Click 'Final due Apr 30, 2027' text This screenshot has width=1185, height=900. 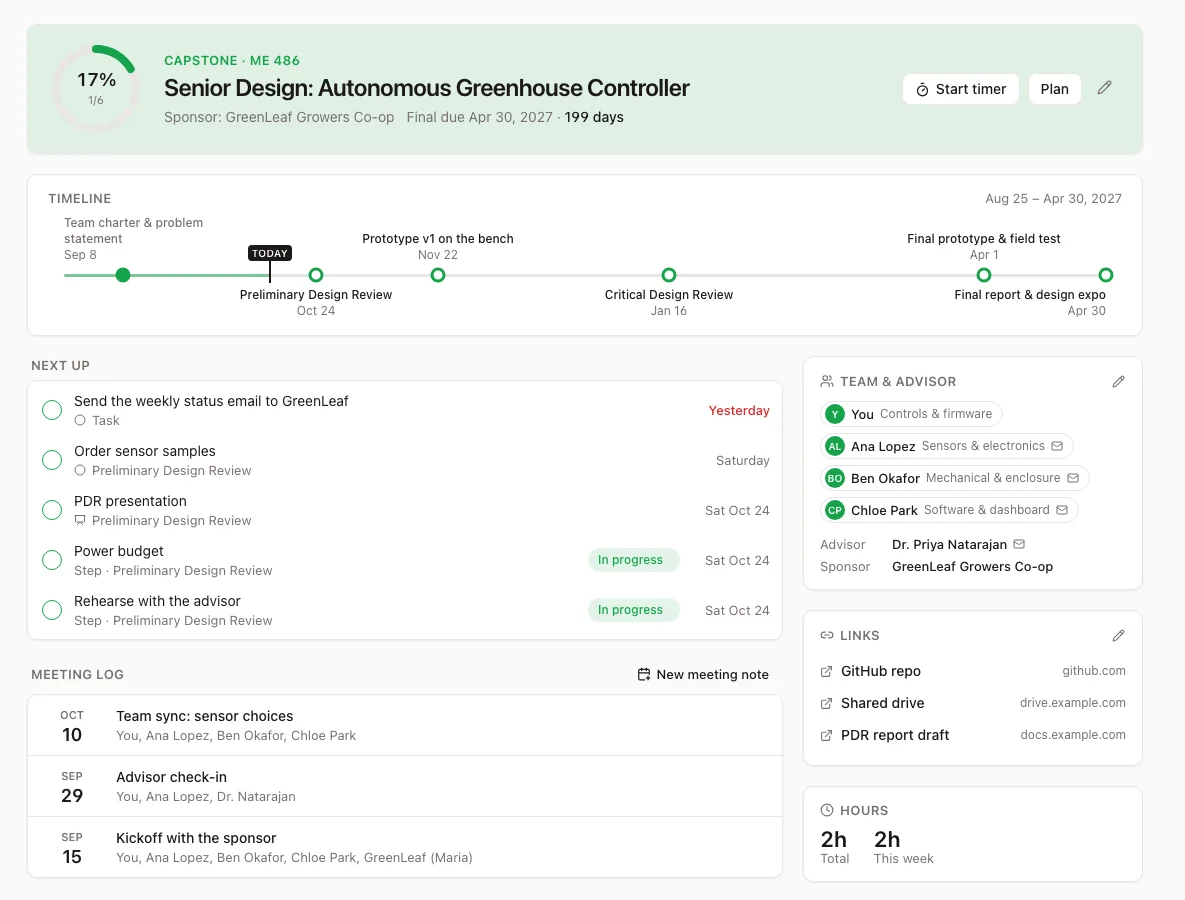(x=479, y=117)
